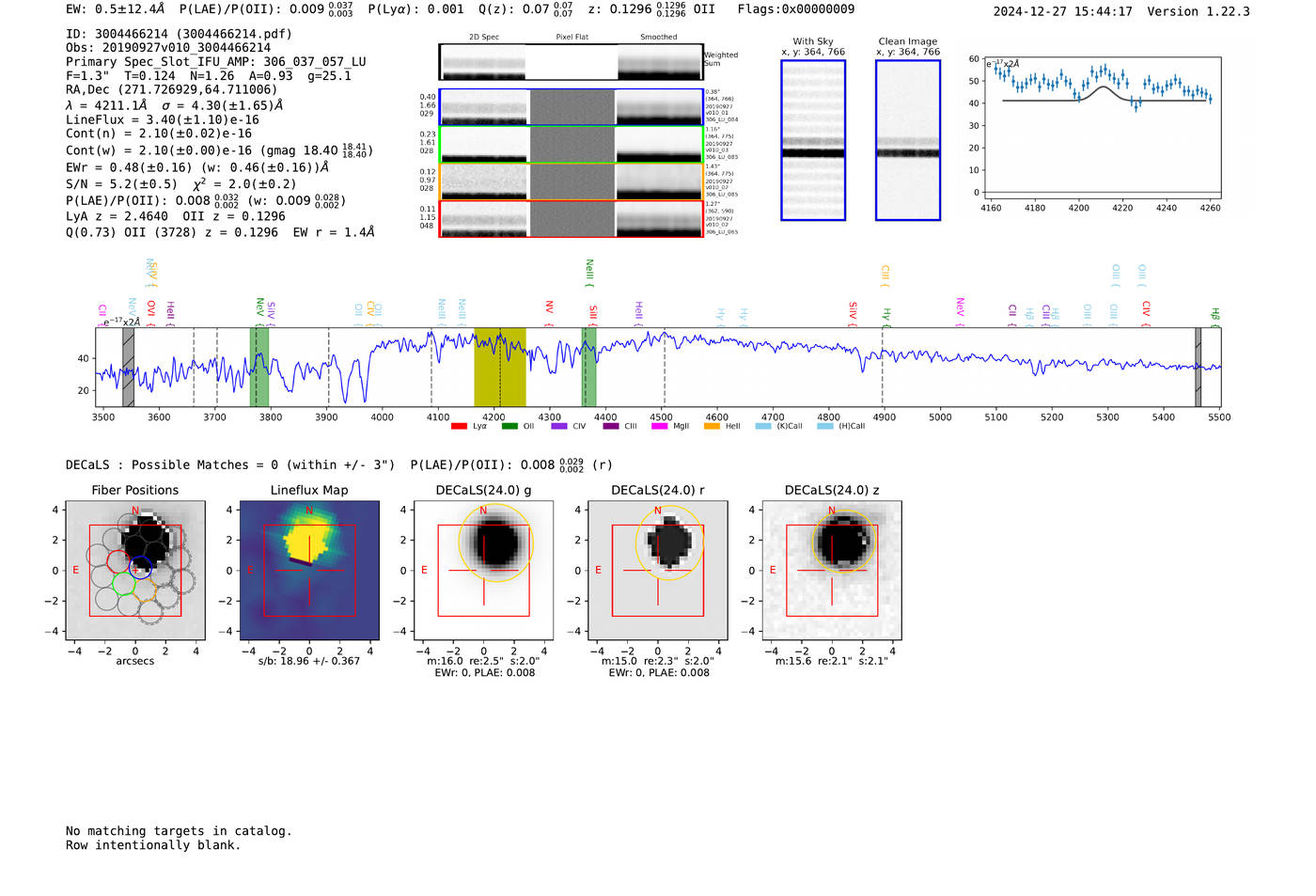Select the blue-bordered 2D spectrum row
This screenshot has height=896, width=1316.
coord(572,107)
